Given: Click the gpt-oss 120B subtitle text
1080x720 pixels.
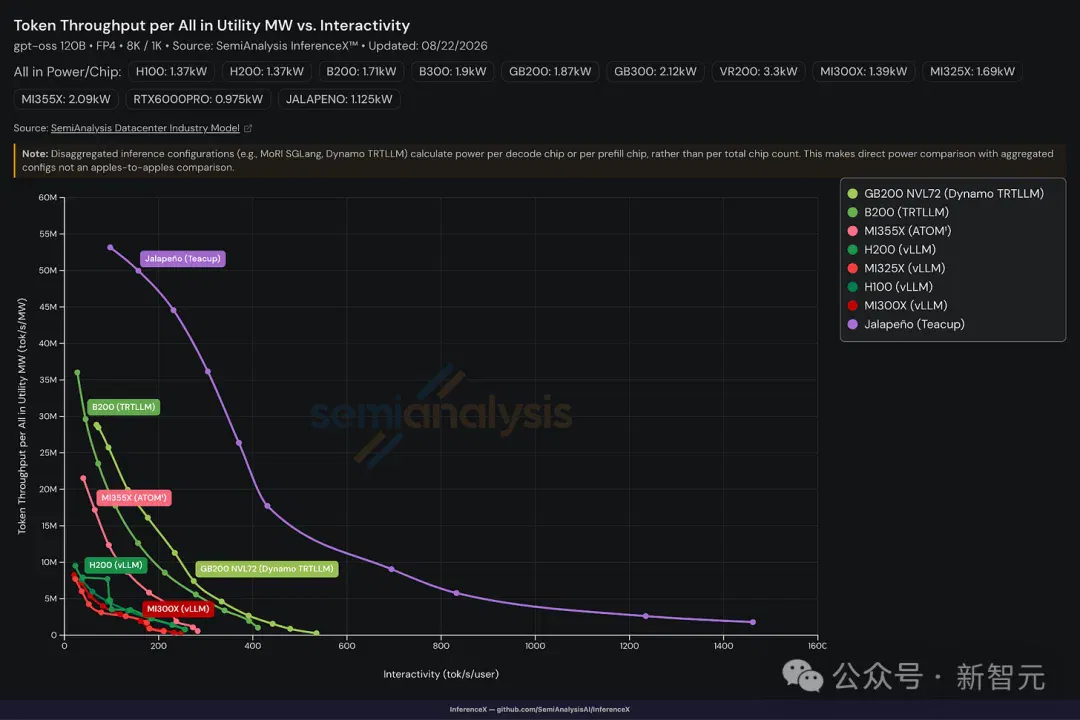Looking at the screenshot, I should point(251,46).
